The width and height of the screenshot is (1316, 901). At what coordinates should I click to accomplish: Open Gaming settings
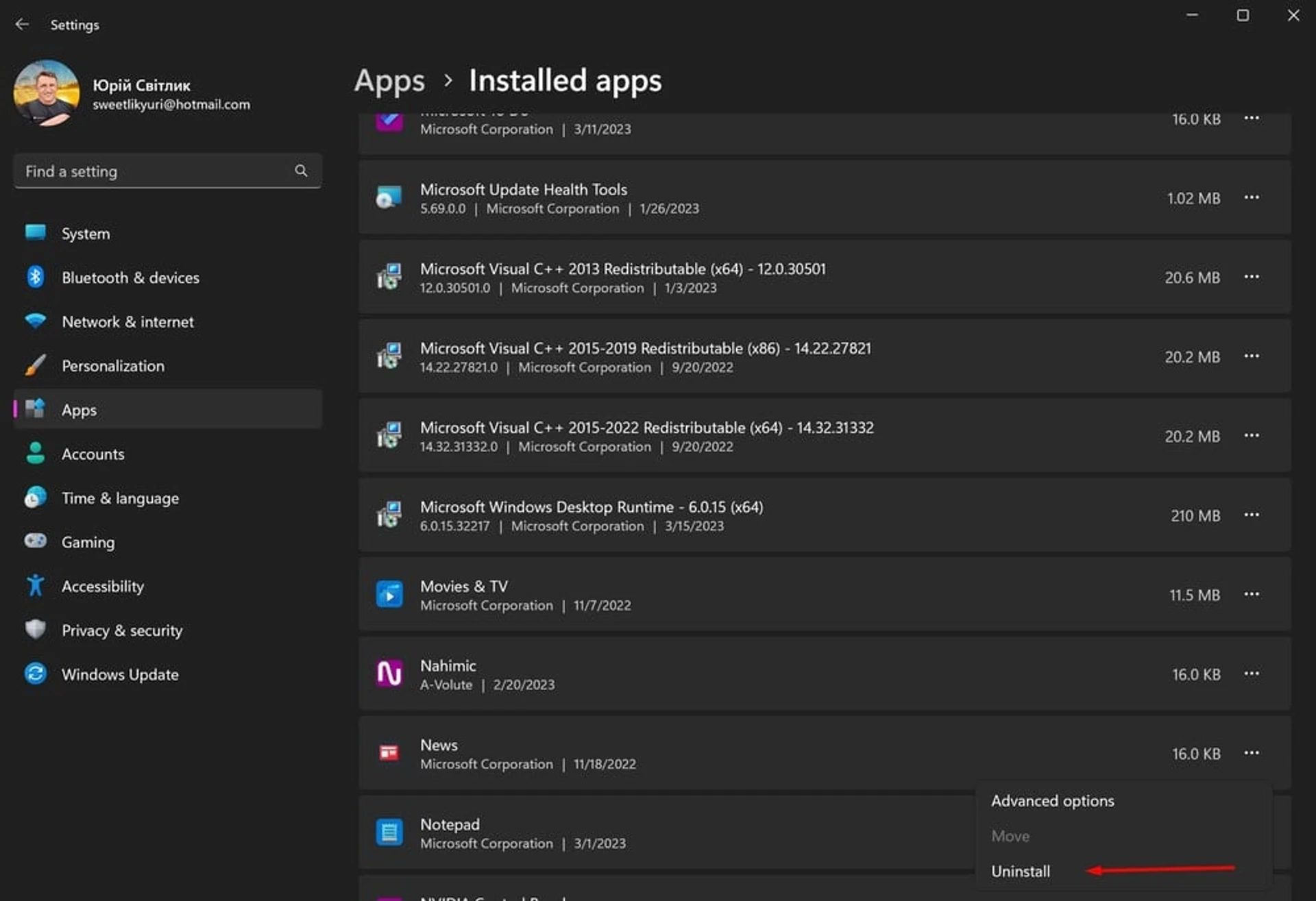coord(167,542)
